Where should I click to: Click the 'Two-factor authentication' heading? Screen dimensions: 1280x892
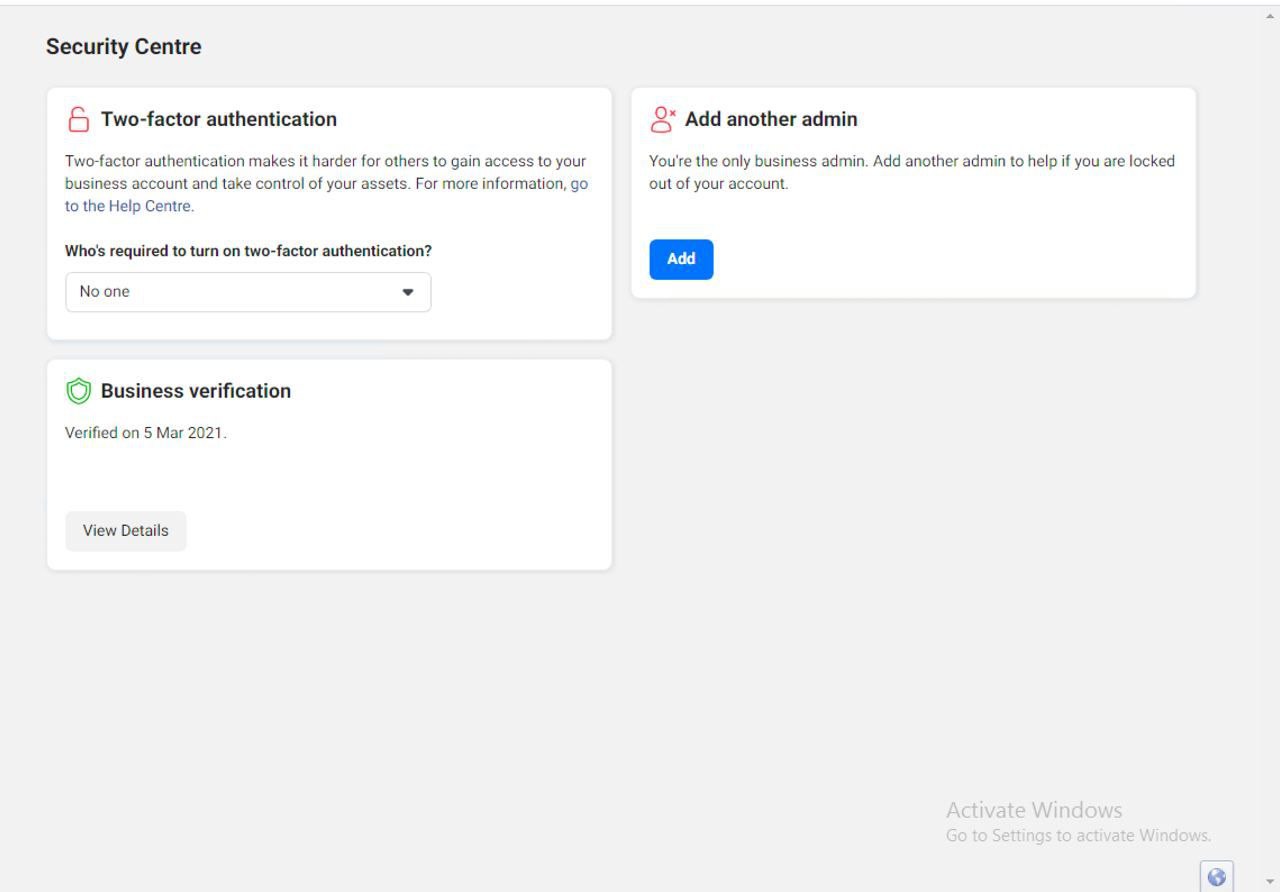[219, 119]
